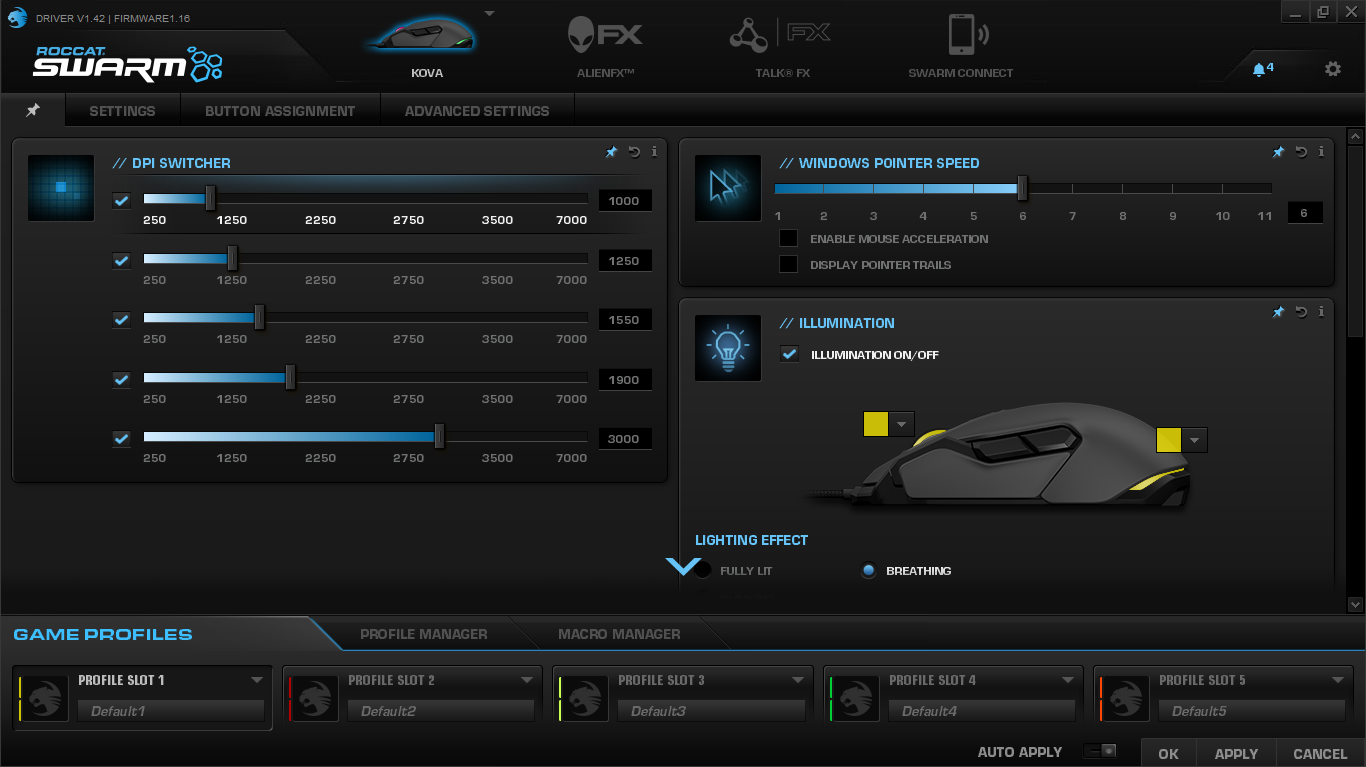Viewport: 1366px width, 767px height.
Task: Open the Talk FX module
Action: [x=782, y=35]
